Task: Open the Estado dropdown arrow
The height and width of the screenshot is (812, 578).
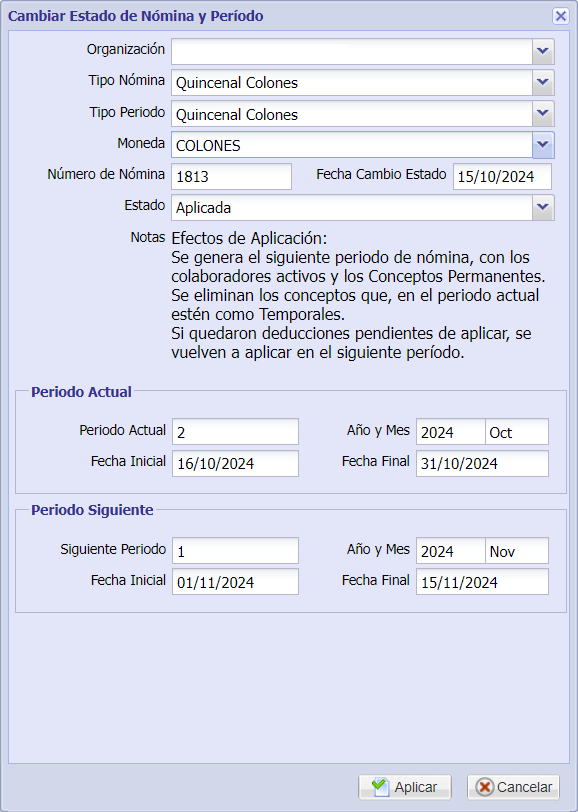Action: click(x=543, y=207)
